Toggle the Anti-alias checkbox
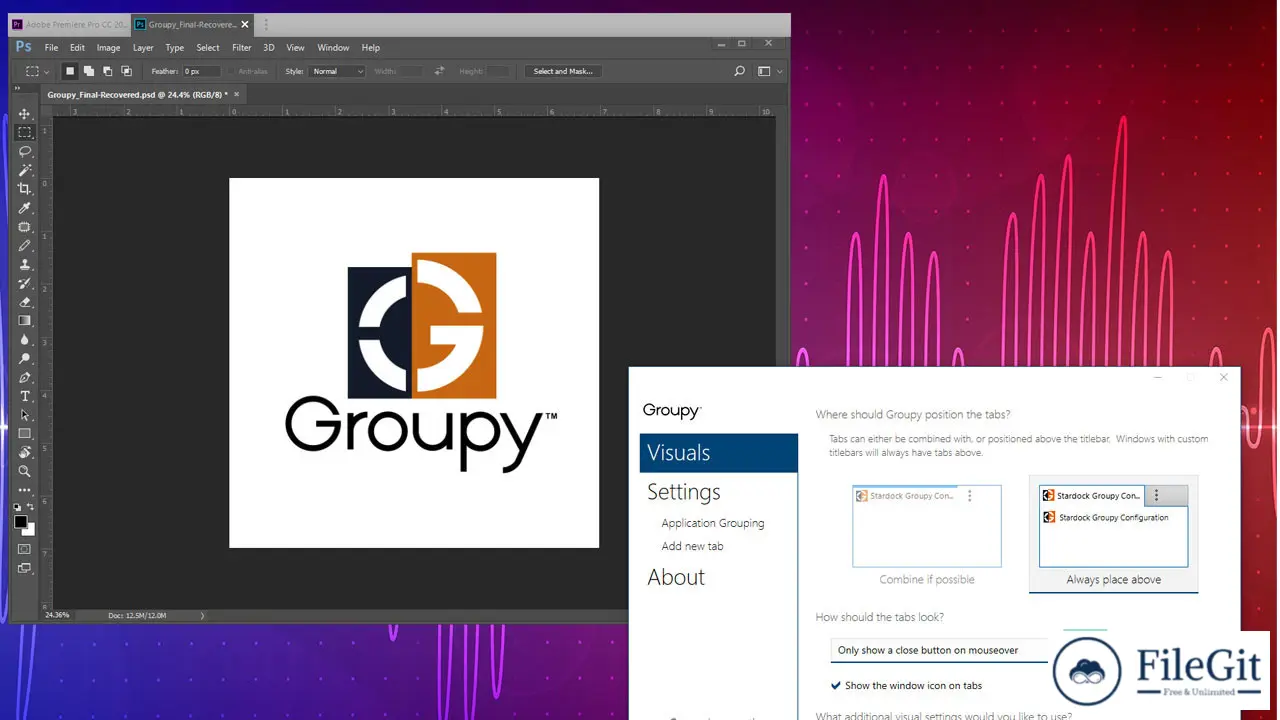1280x720 pixels. pyautogui.click(x=231, y=71)
